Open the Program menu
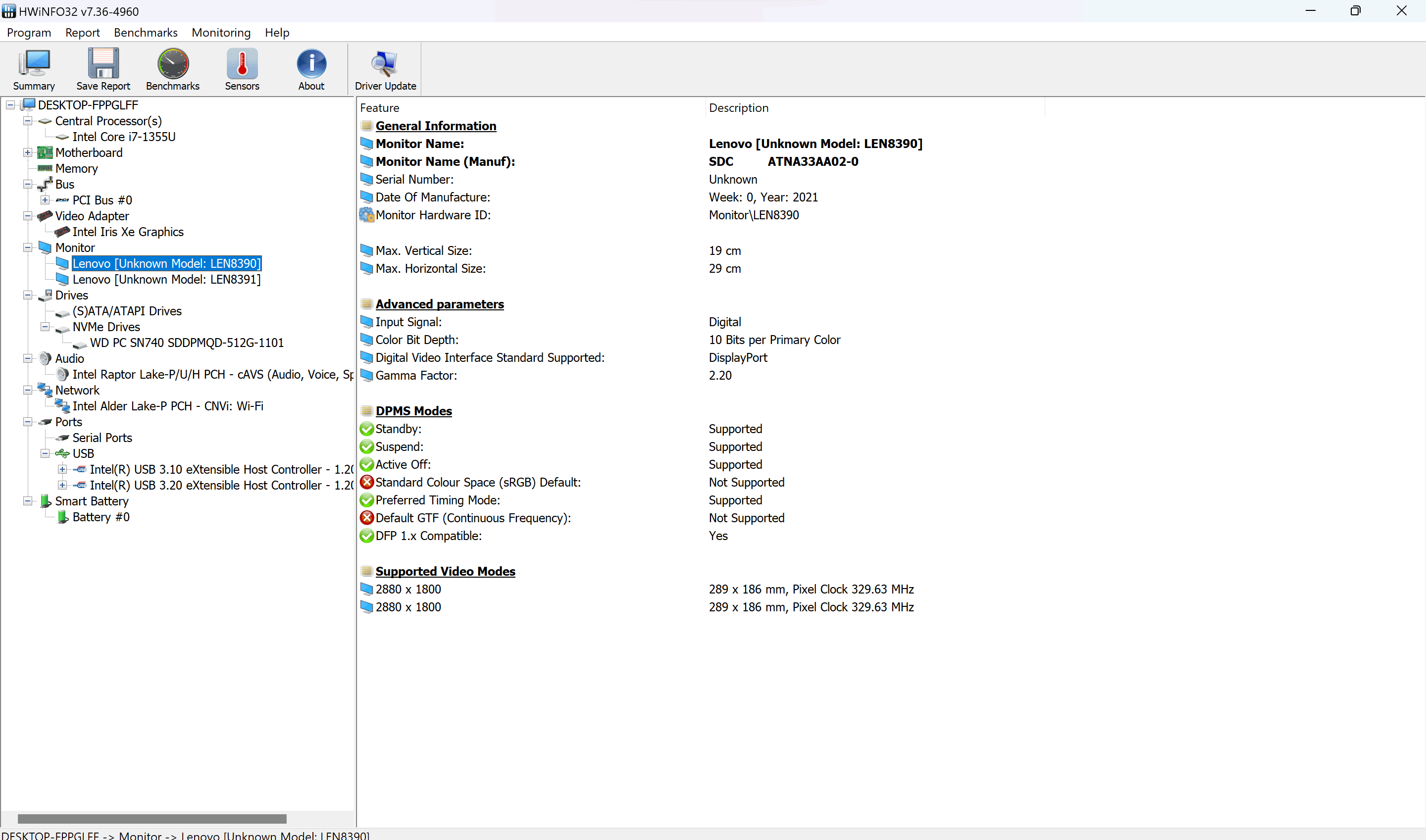 (x=29, y=33)
